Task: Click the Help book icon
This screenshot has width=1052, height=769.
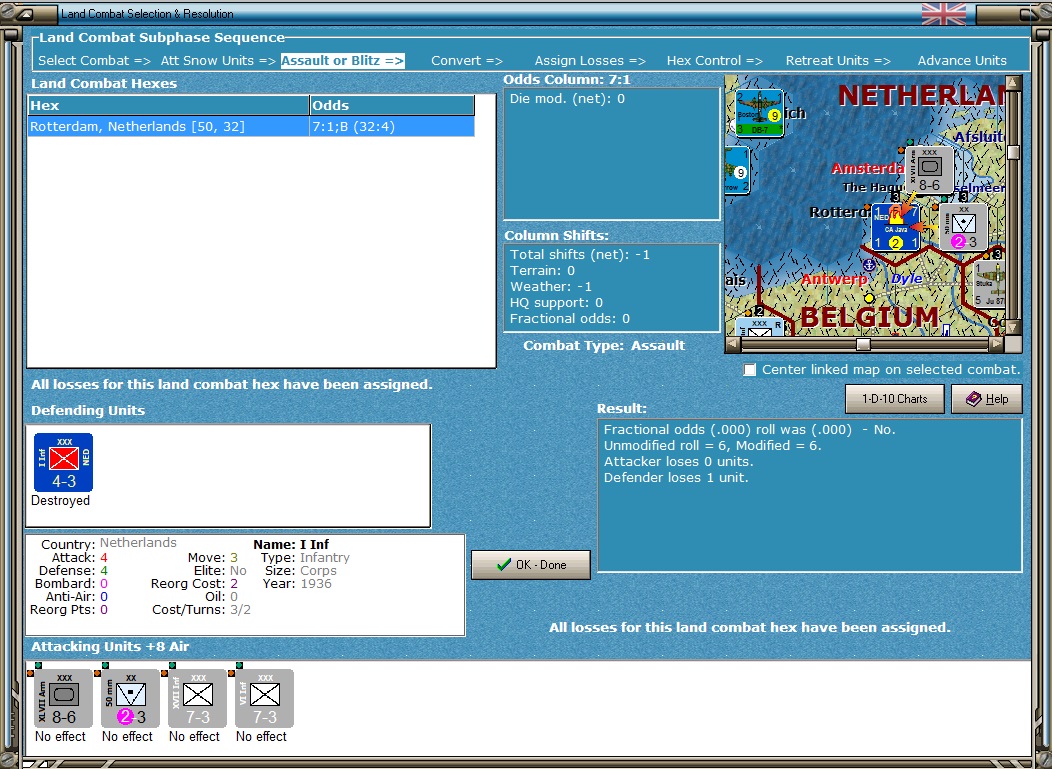Action: 974,399
